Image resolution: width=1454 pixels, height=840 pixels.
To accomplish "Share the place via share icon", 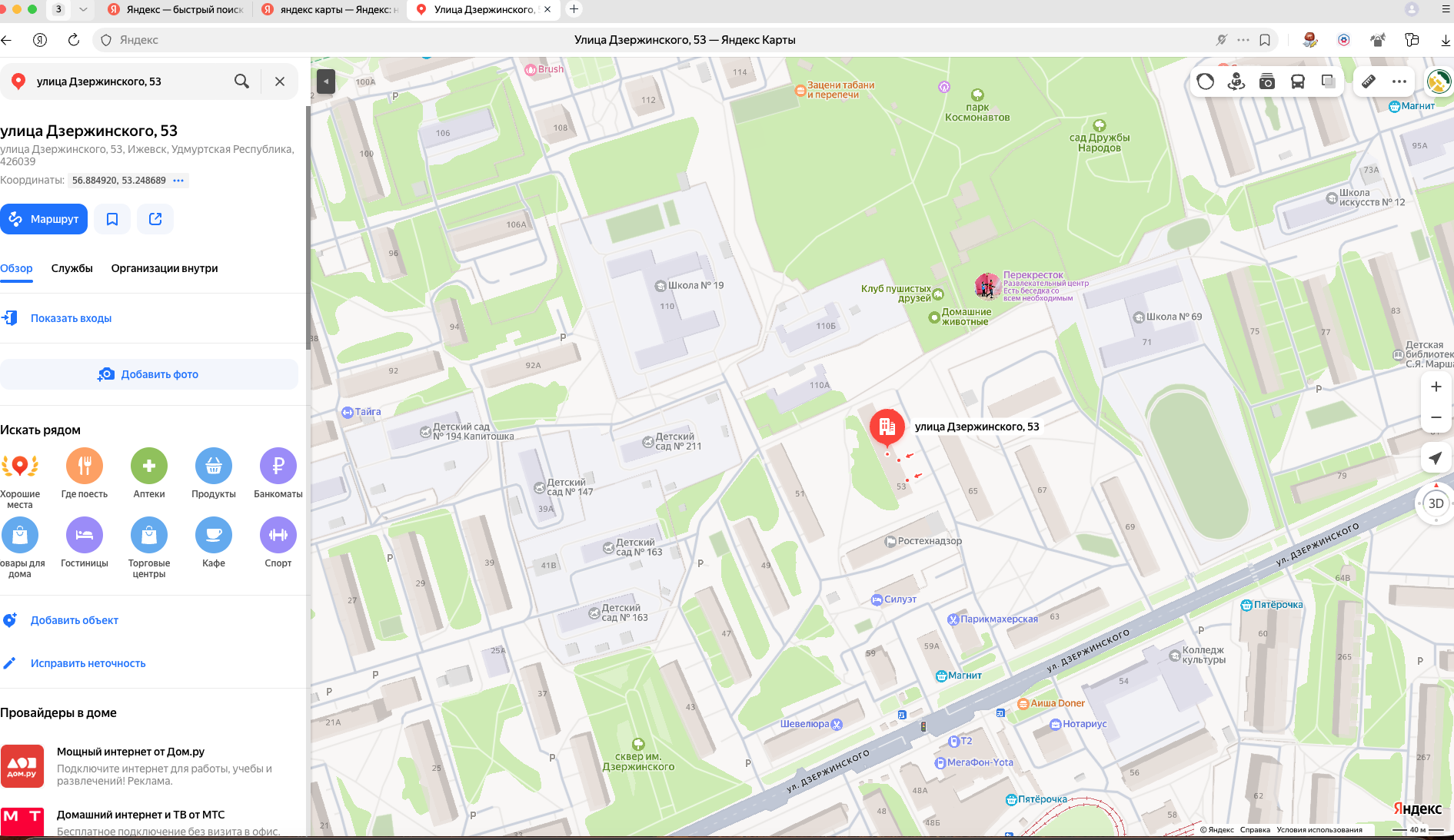I will 155,219.
